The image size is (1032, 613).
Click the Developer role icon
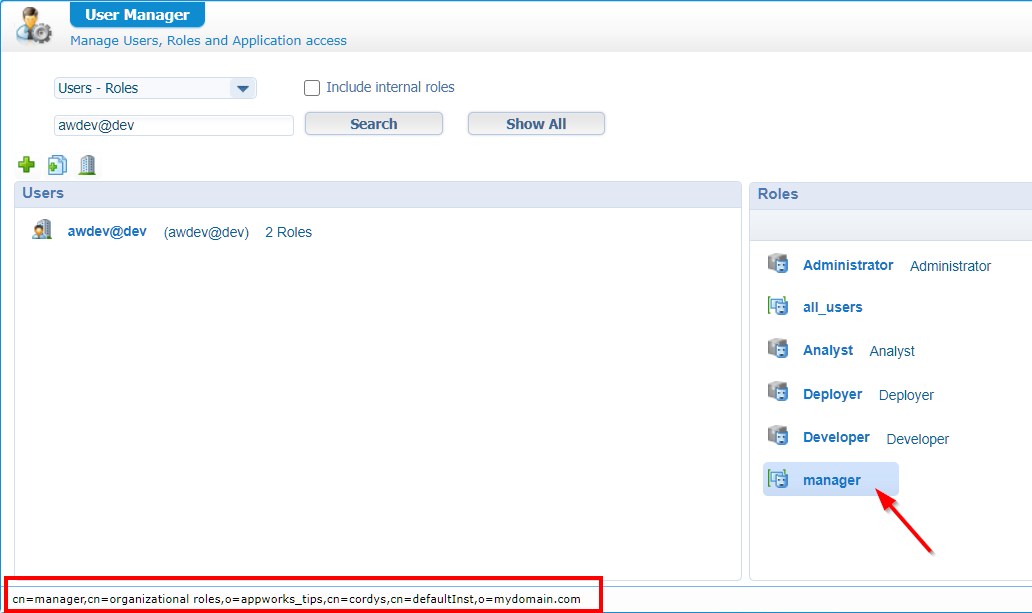(777, 436)
